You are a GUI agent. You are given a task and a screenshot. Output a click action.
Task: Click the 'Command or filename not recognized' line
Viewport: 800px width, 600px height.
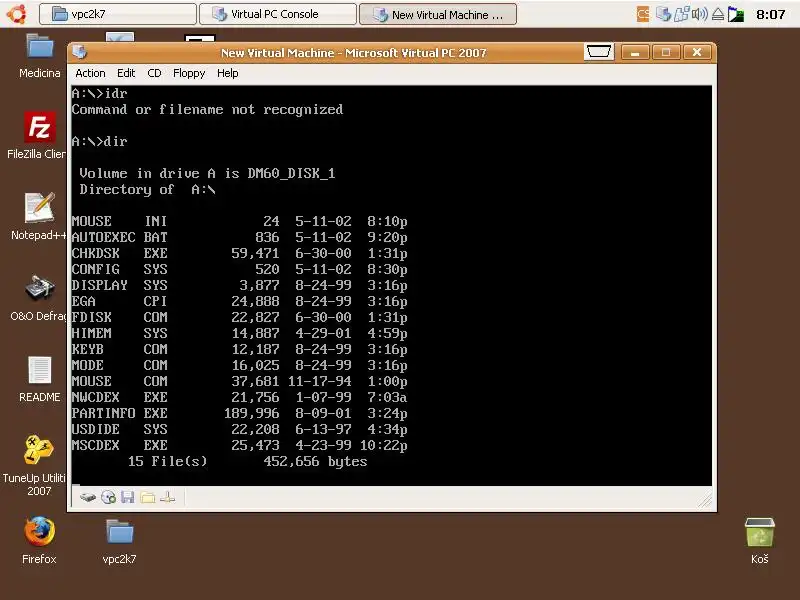tap(207, 110)
